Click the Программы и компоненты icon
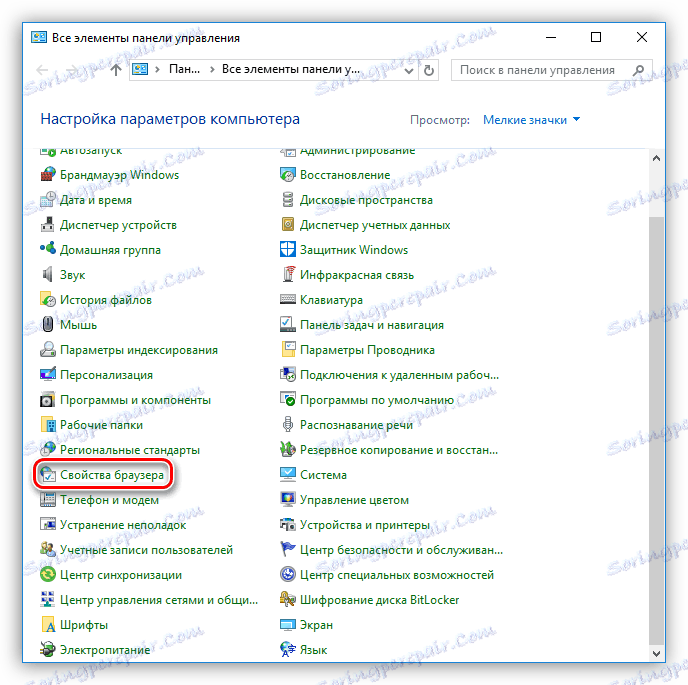Screen dimensions: 688x685 coord(48,400)
